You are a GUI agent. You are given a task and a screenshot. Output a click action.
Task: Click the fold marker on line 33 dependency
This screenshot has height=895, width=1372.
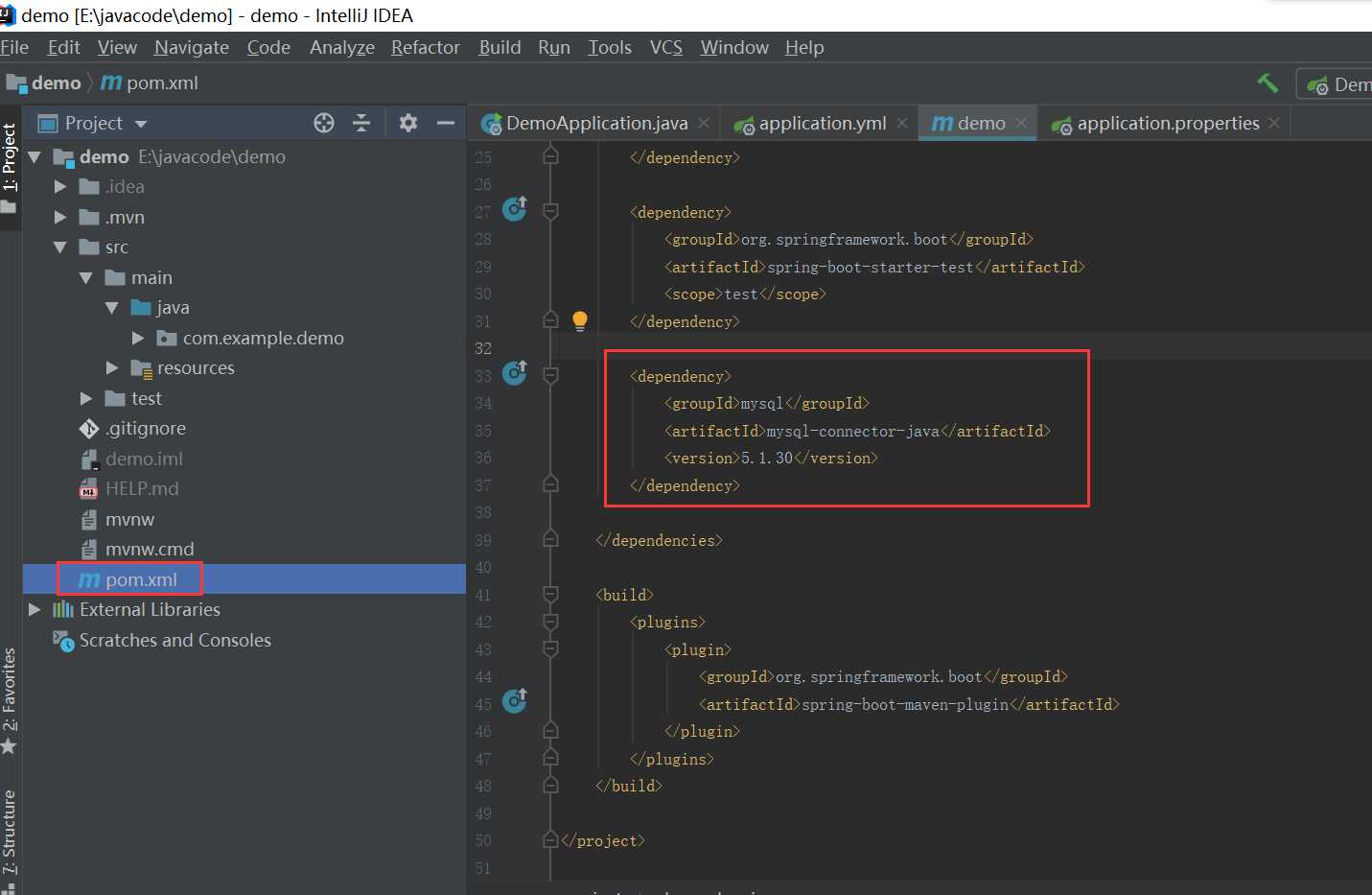[551, 375]
